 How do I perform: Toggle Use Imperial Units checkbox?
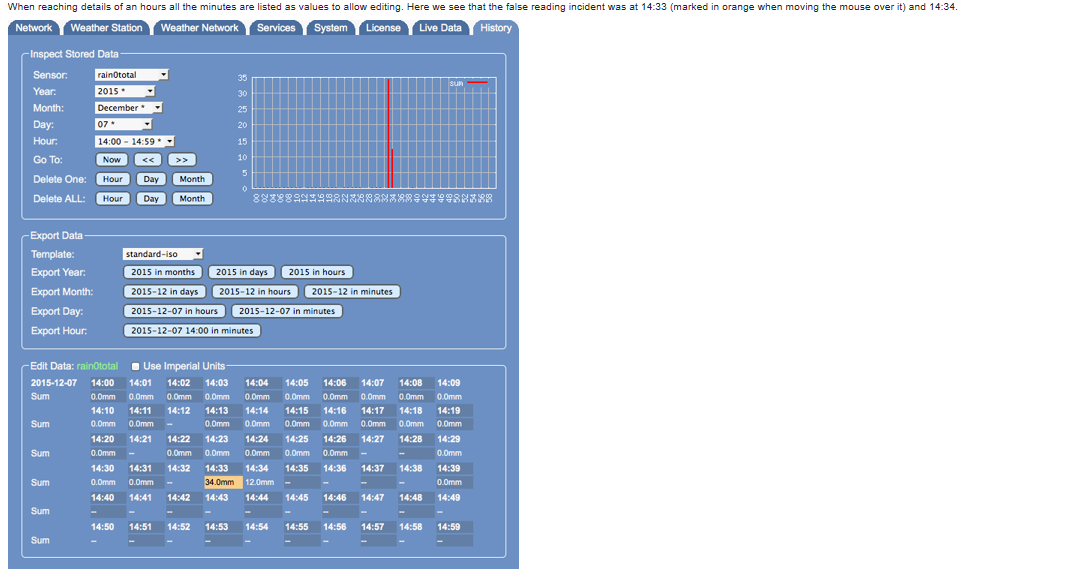coord(135,366)
